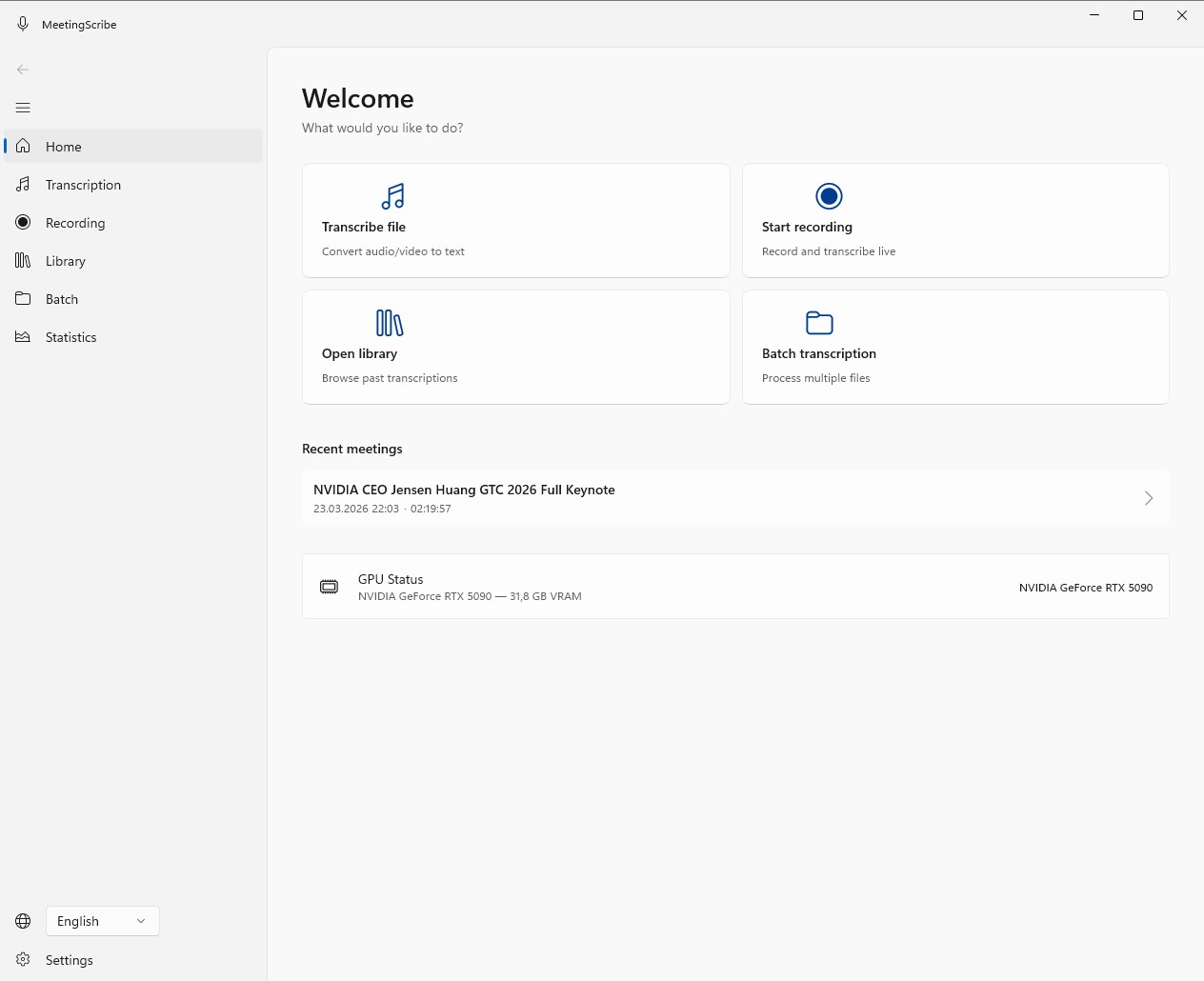Click the GPU chip icon on the status card
Screen dimensions: 1204x981
(x=329, y=587)
